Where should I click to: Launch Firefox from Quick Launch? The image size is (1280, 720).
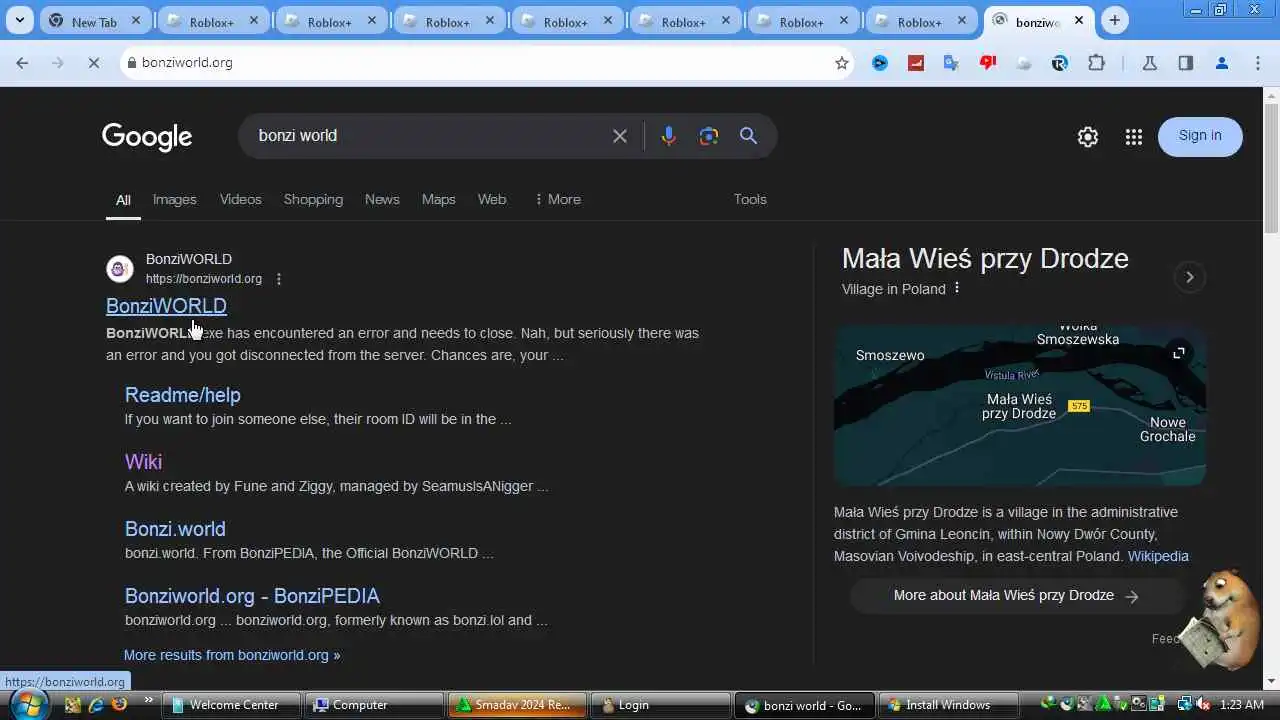coord(120,705)
